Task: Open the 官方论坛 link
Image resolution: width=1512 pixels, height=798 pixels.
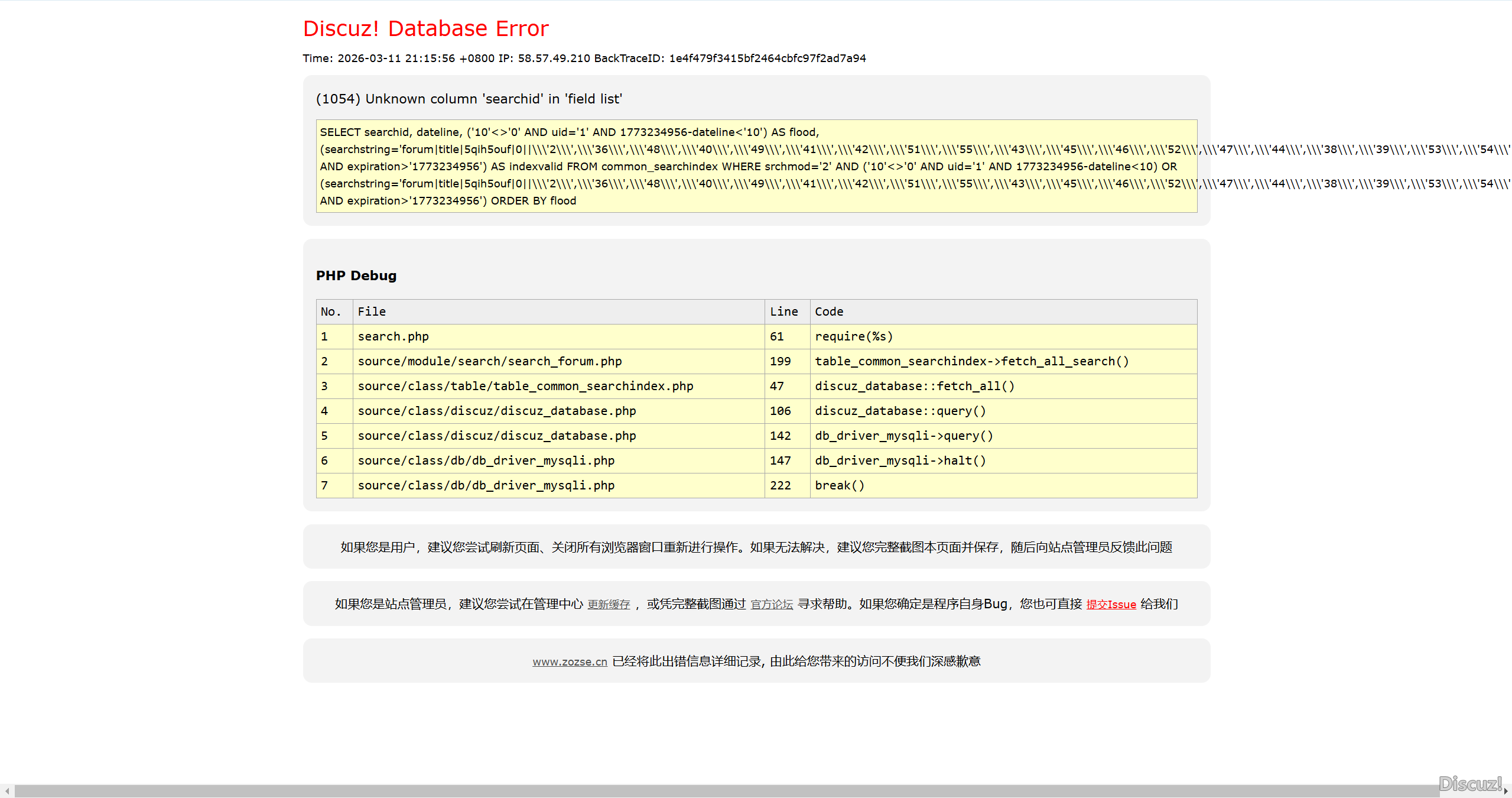Action: click(772, 604)
